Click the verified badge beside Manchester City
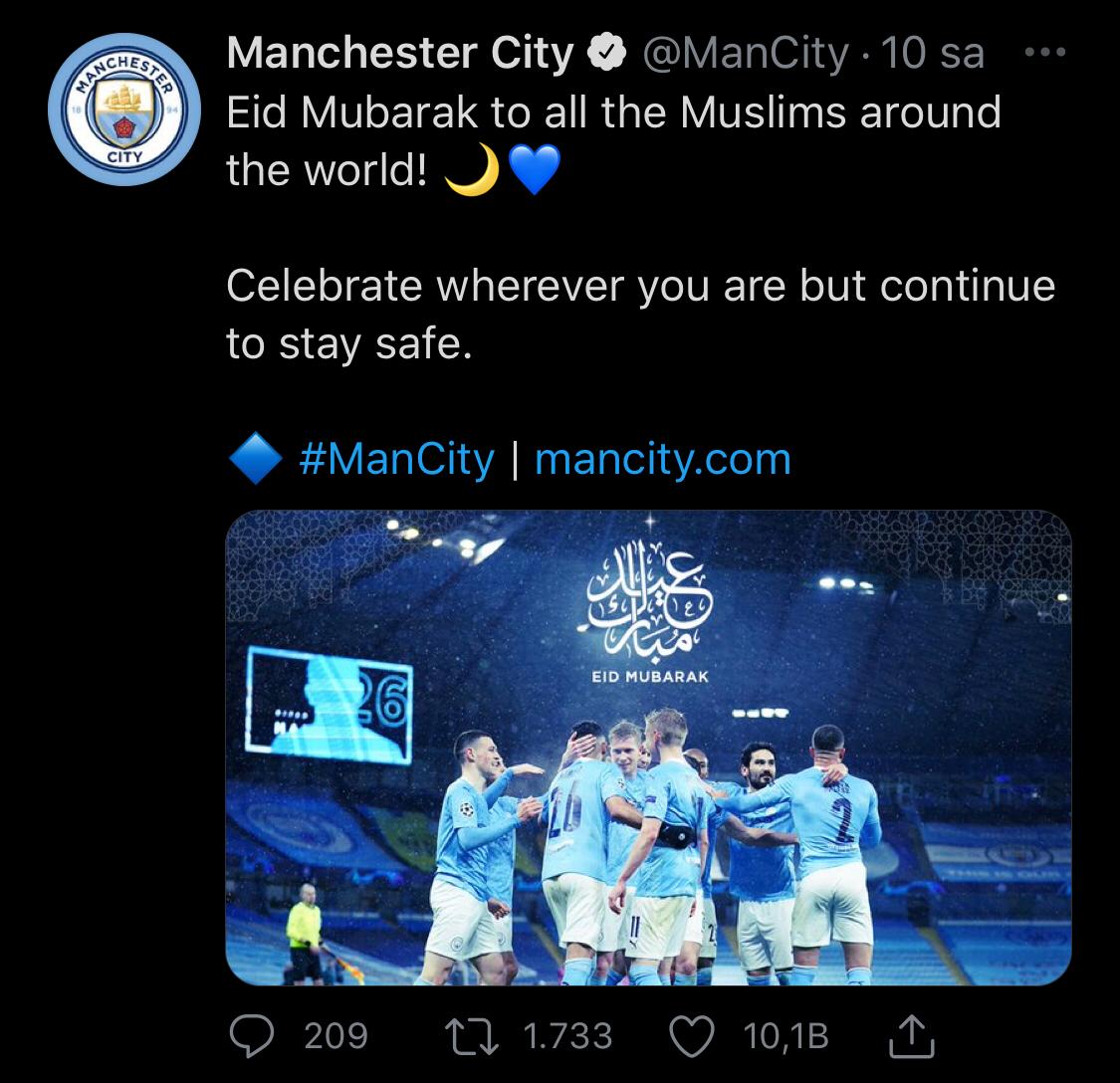The height and width of the screenshot is (1083, 1120). click(x=606, y=54)
